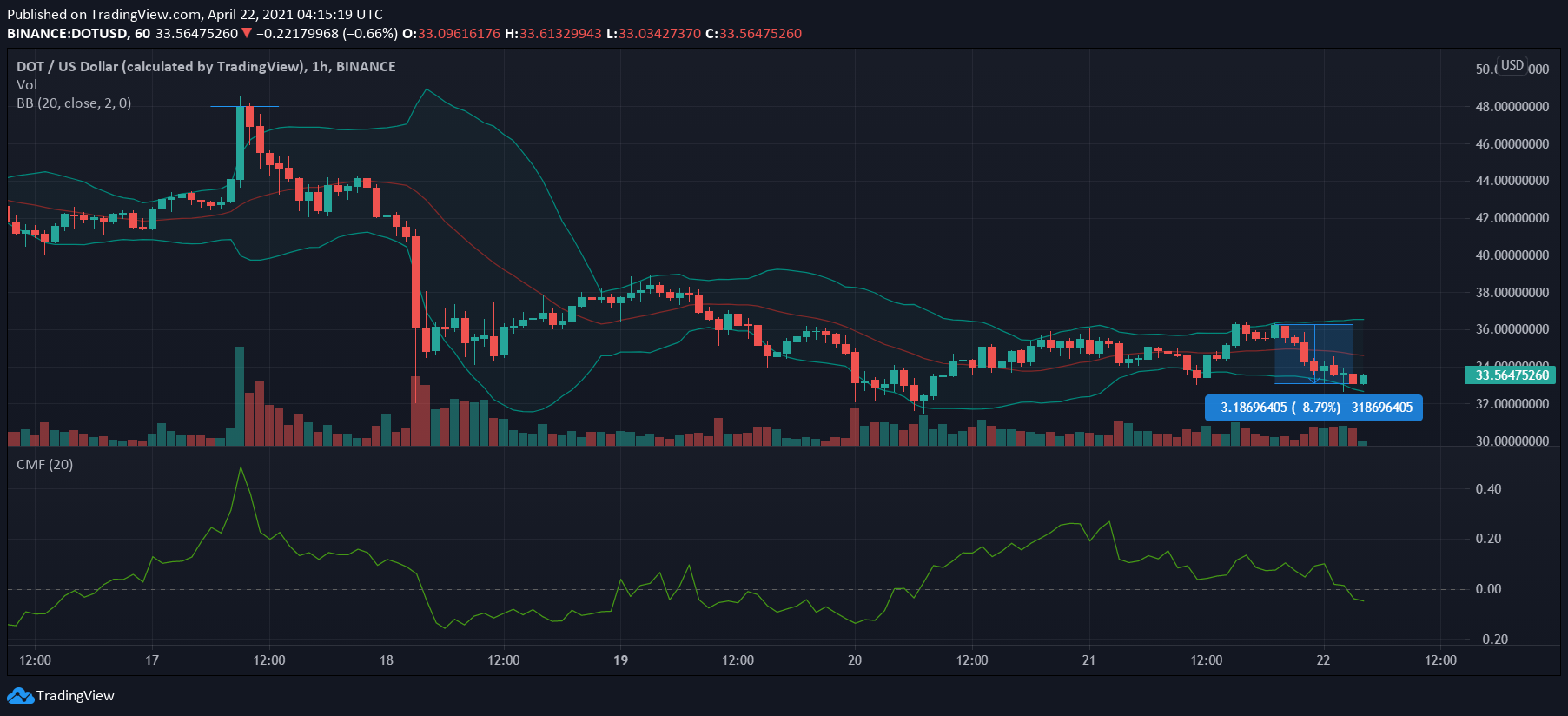
Task: Click the current price label 33.56475260
Action: (1512, 375)
